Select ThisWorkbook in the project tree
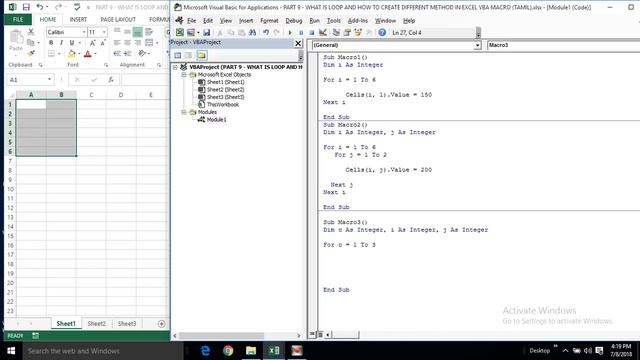This screenshot has width=640, height=360. tap(222, 104)
